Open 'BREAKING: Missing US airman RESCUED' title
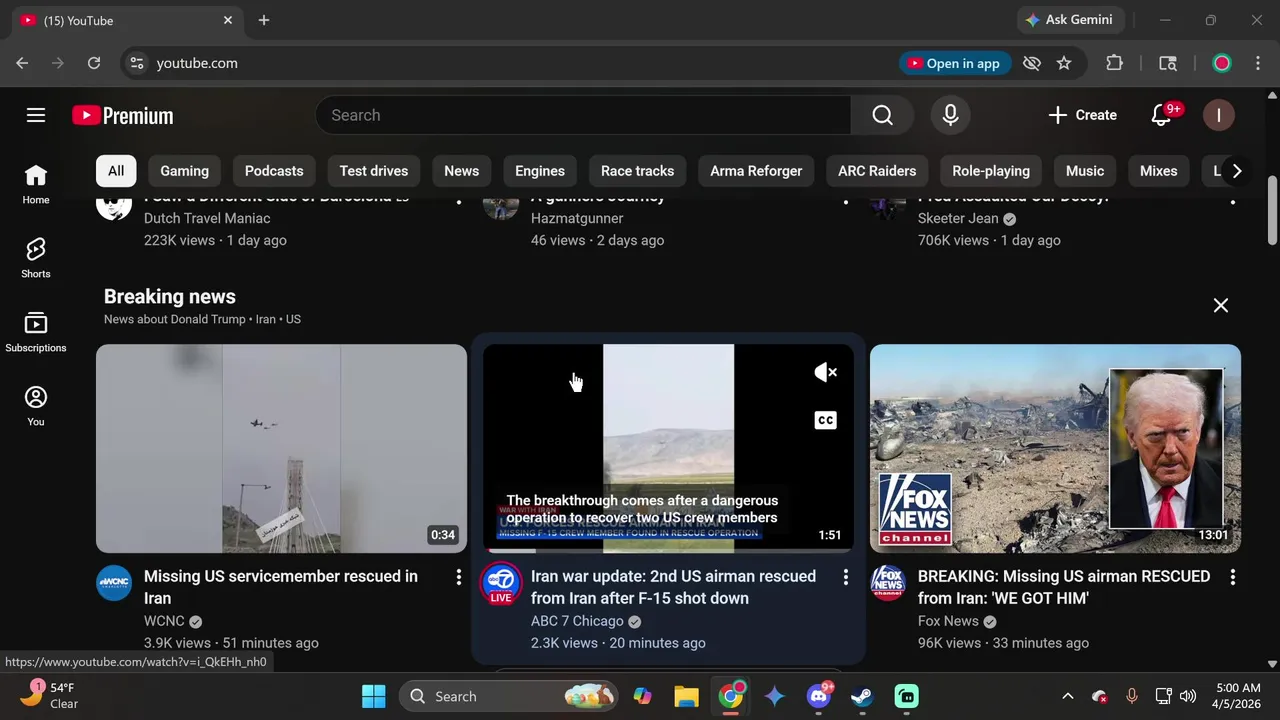1280x720 pixels. coord(1064,587)
